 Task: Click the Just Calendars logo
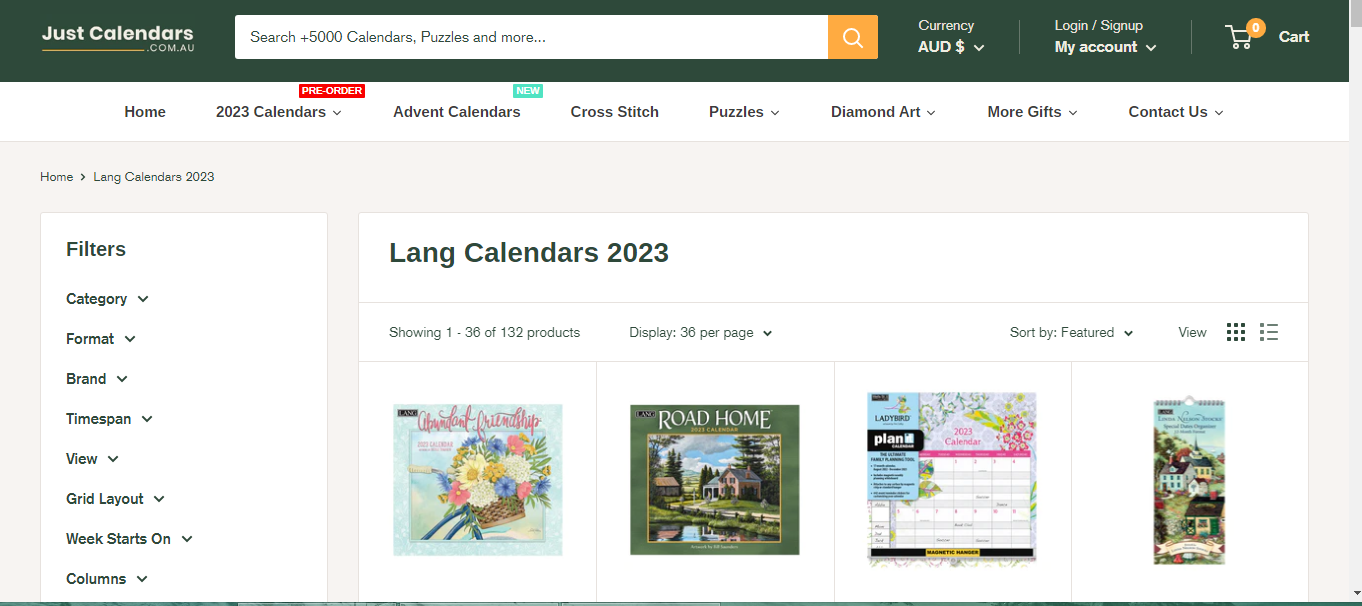118,37
